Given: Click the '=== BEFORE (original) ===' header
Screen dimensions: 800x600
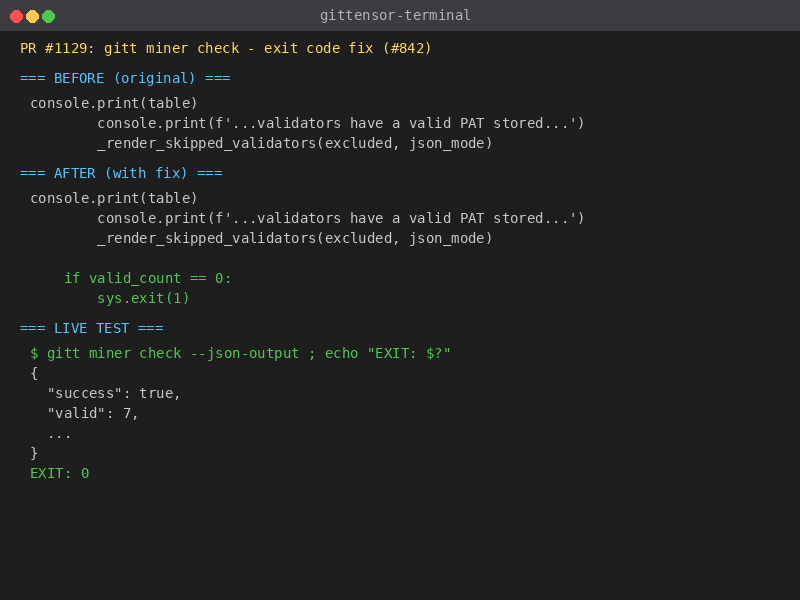Looking at the screenshot, I should point(125,79).
